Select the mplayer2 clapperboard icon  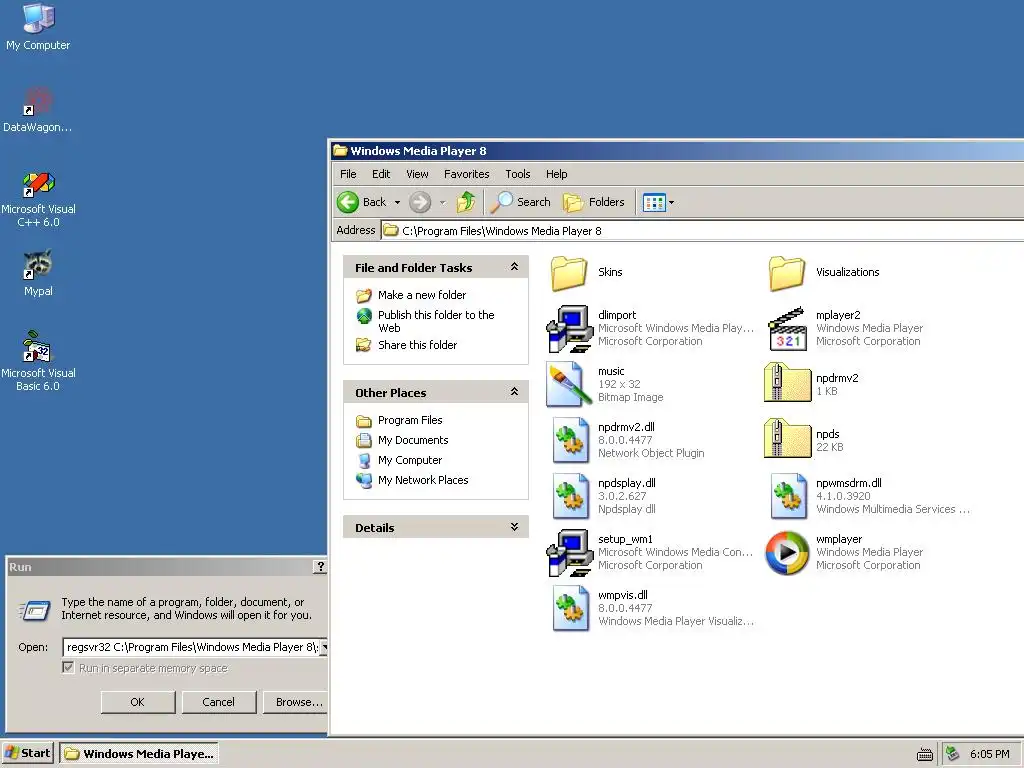click(786, 328)
